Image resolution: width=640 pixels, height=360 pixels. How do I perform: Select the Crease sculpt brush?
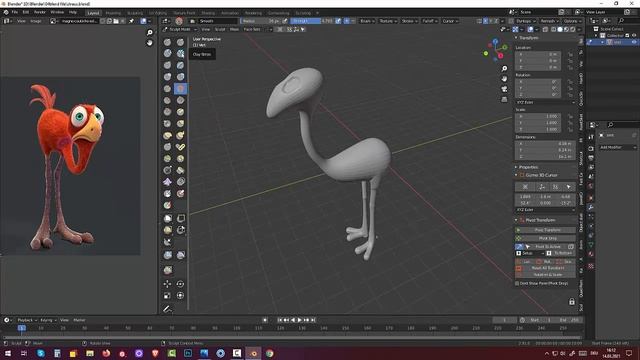point(167,89)
